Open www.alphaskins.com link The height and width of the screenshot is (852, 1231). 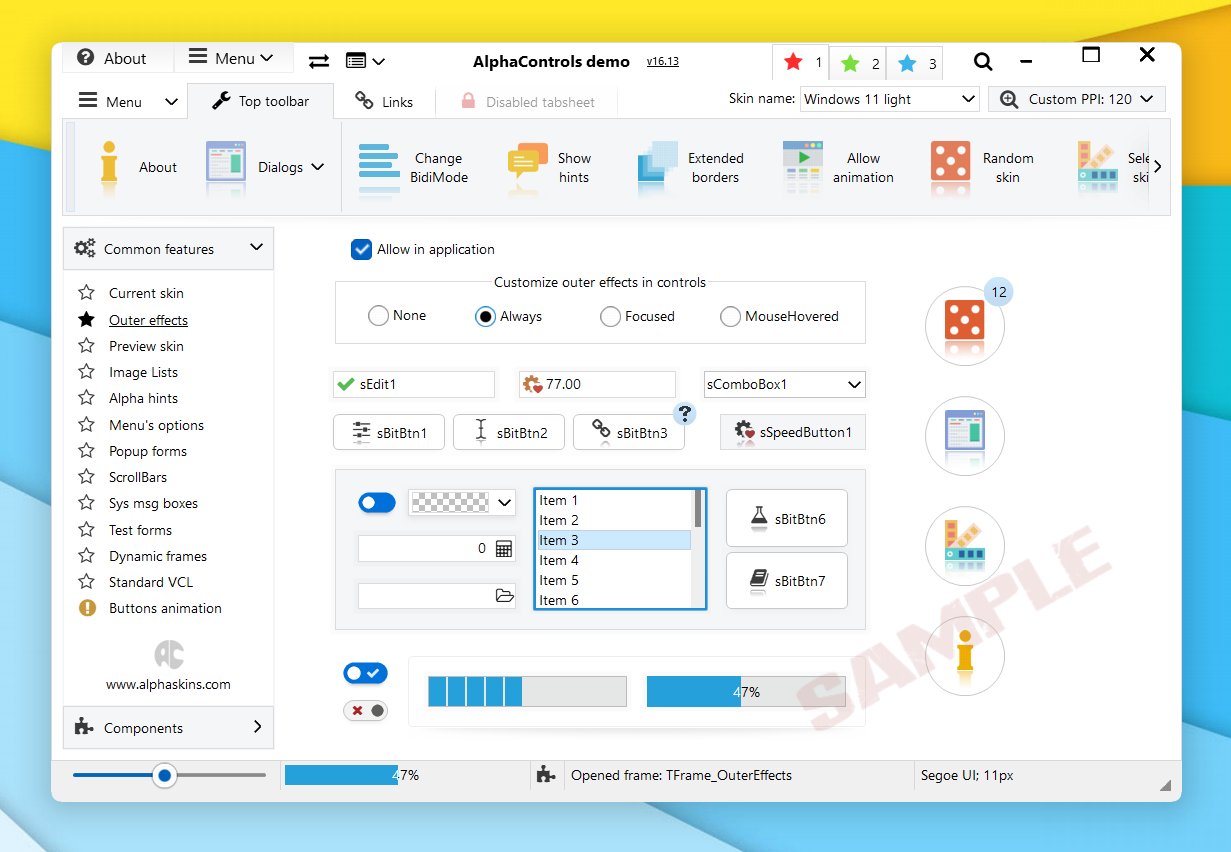(168, 685)
